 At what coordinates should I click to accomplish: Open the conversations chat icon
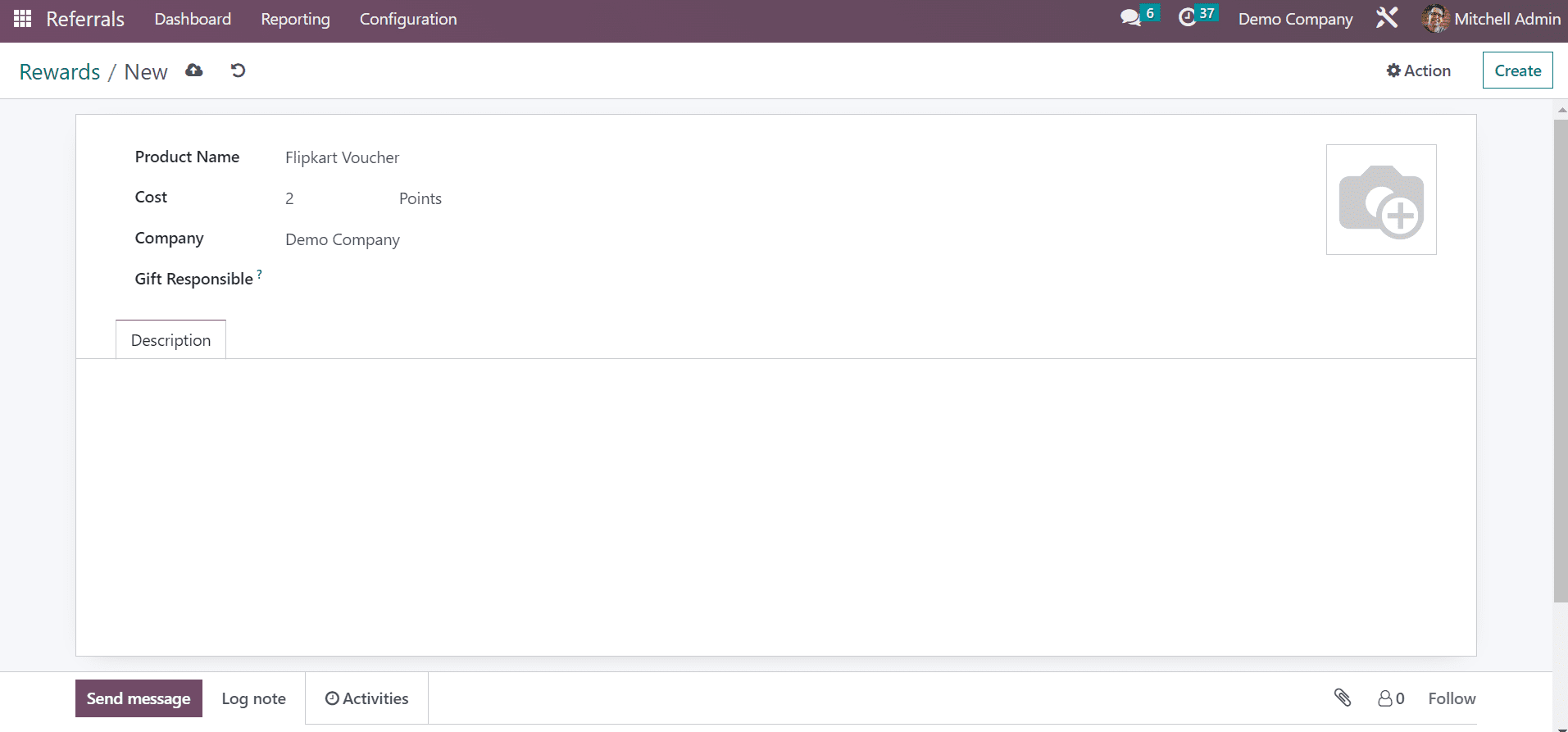coord(1130,18)
